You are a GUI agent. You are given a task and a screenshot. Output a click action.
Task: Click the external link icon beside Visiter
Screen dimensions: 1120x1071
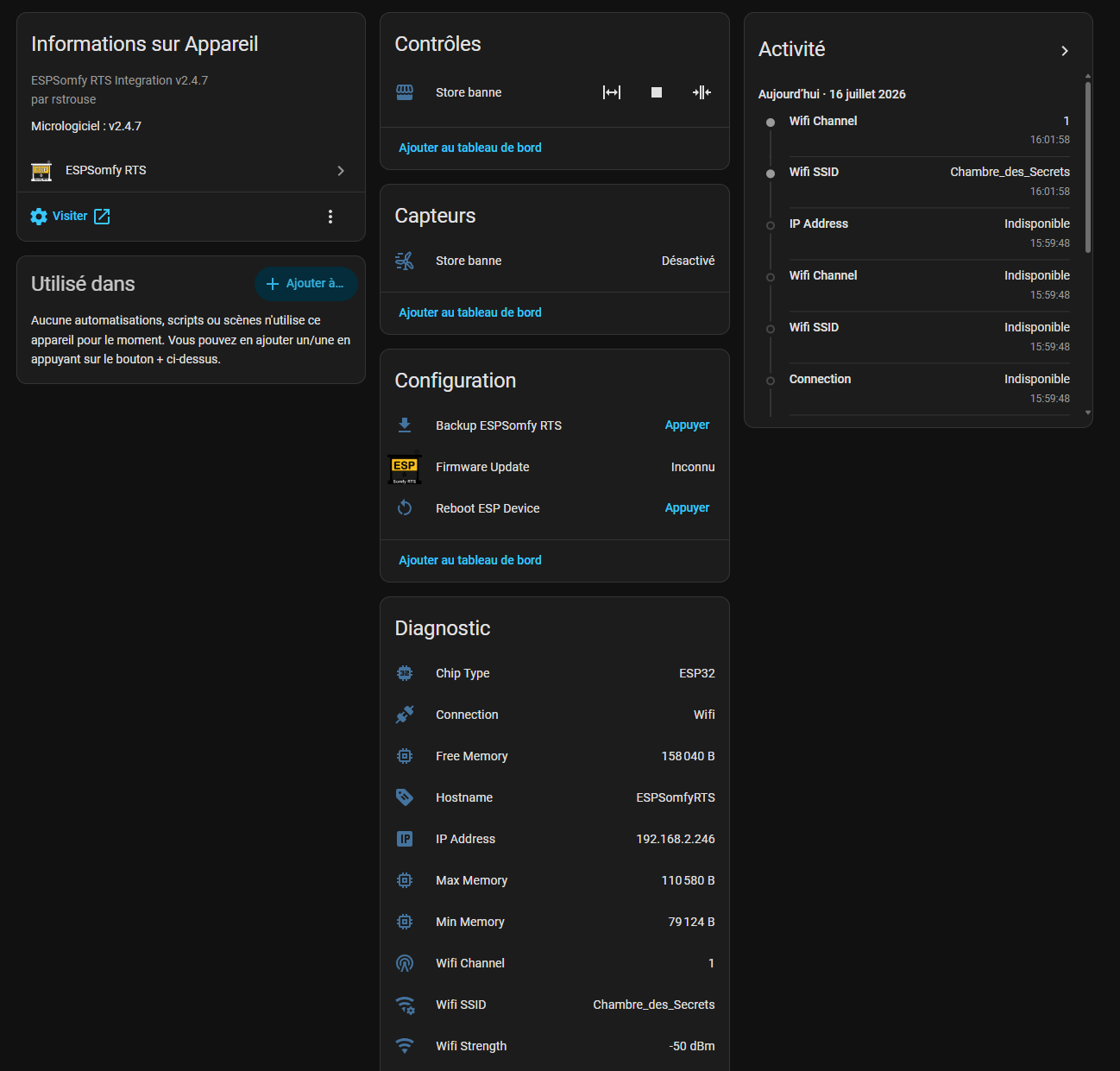coord(102,217)
